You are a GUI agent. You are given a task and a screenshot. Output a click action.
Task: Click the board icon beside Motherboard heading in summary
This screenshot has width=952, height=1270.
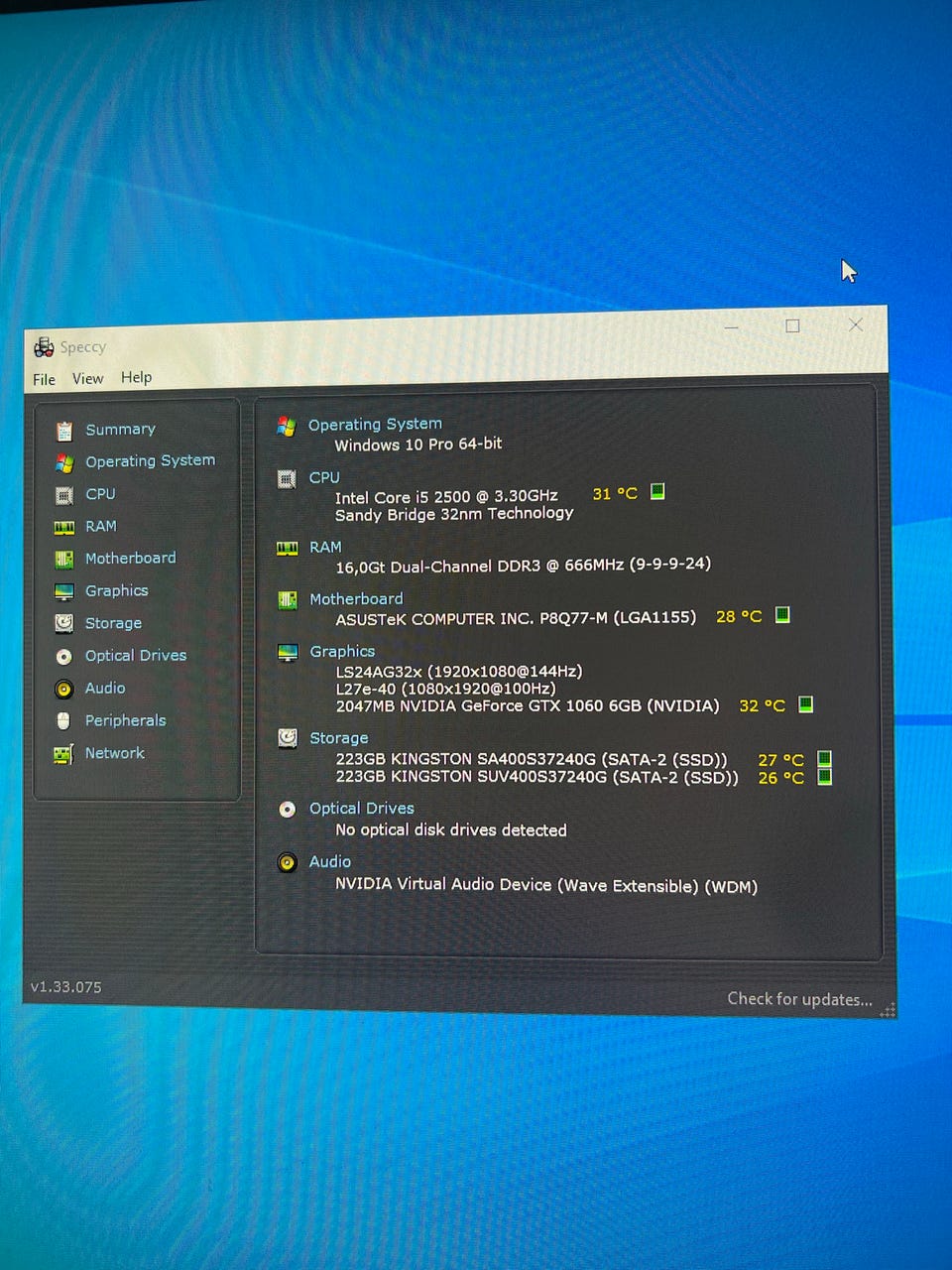[x=288, y=600]
